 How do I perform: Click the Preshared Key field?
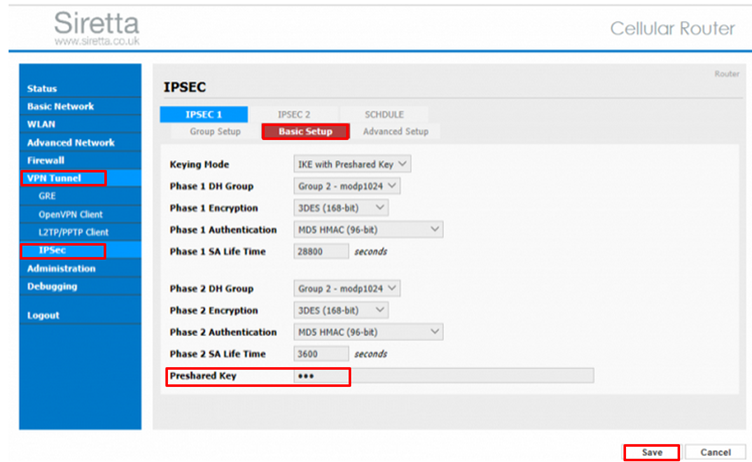pos(444,376)
